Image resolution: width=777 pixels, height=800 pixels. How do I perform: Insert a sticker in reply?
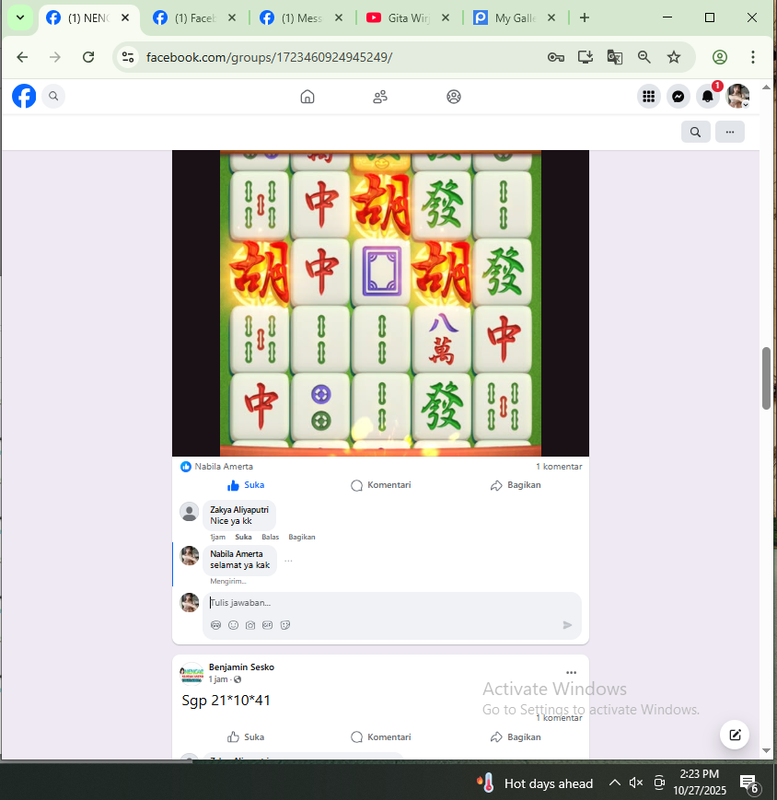[x=285, y=625]
